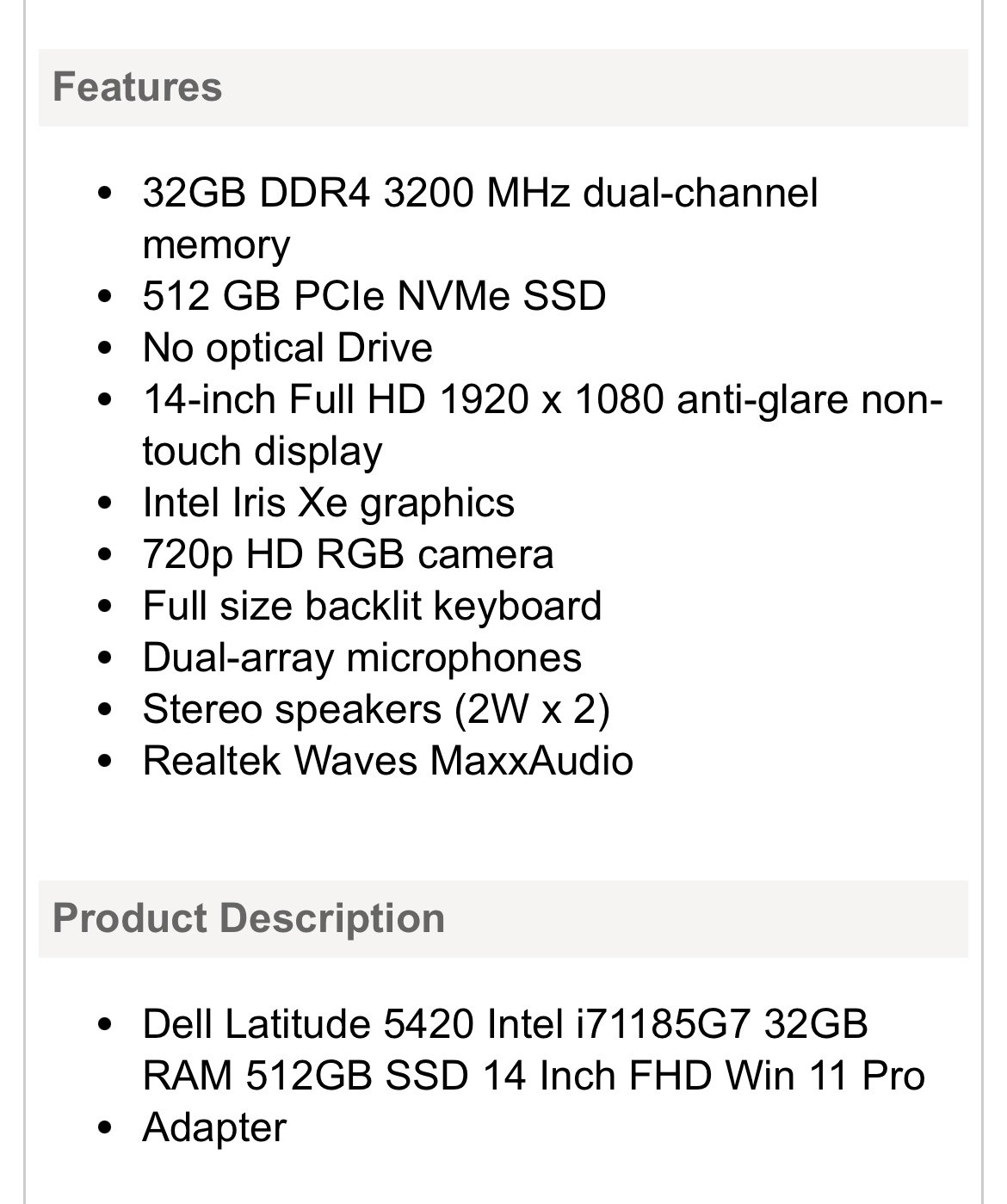
Task: Click the 720p HD RGB camera line
Action: pyautogui.click(x=348, y=554)
